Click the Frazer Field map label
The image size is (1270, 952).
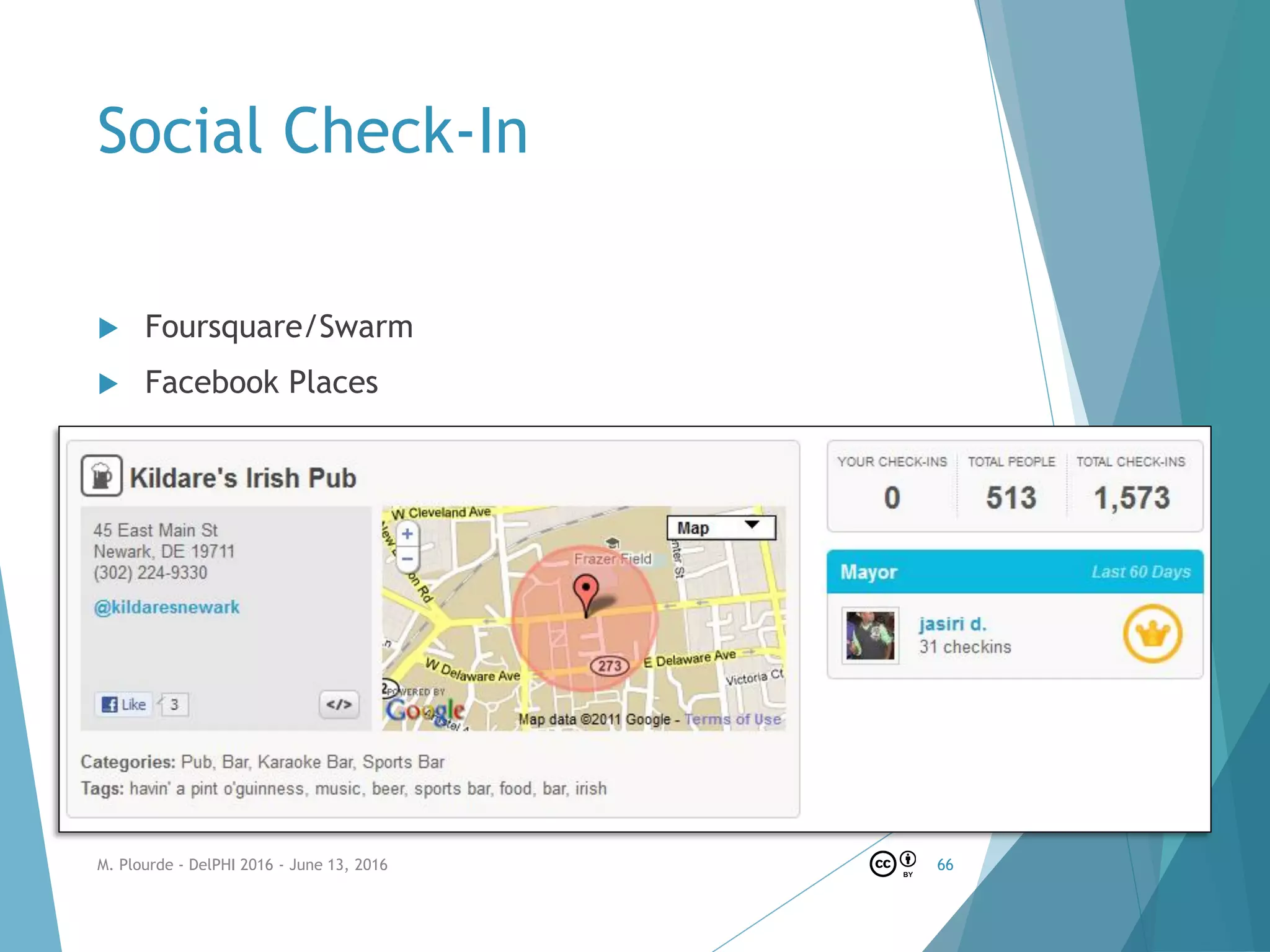[613, 559]
